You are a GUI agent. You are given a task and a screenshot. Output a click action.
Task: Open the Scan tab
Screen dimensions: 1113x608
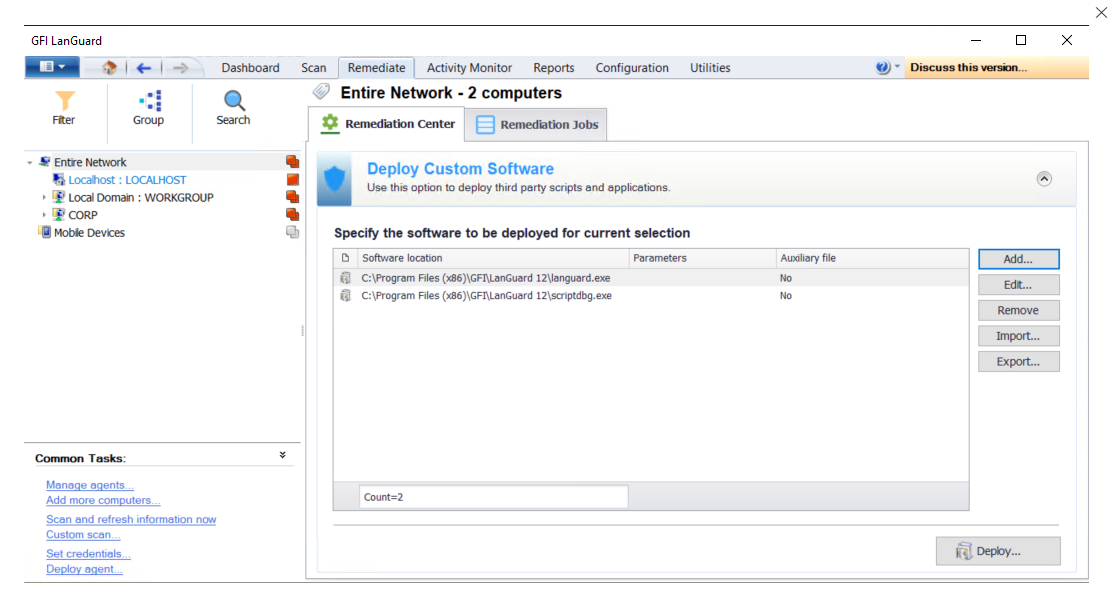313,67
